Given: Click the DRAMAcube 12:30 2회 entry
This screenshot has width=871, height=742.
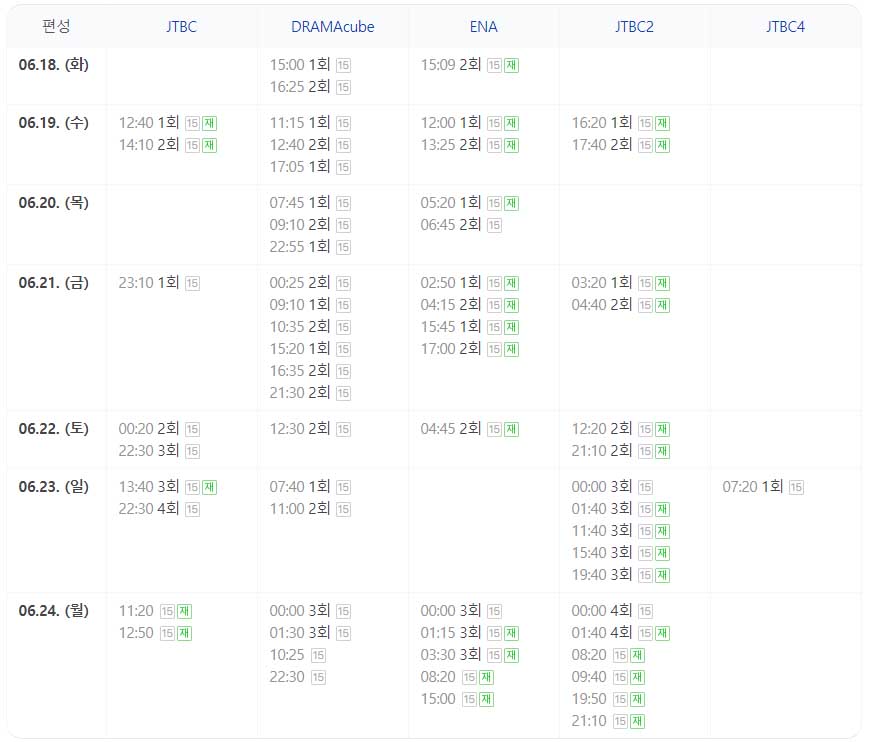Looking at the screenshot, I should pos(300,428).
